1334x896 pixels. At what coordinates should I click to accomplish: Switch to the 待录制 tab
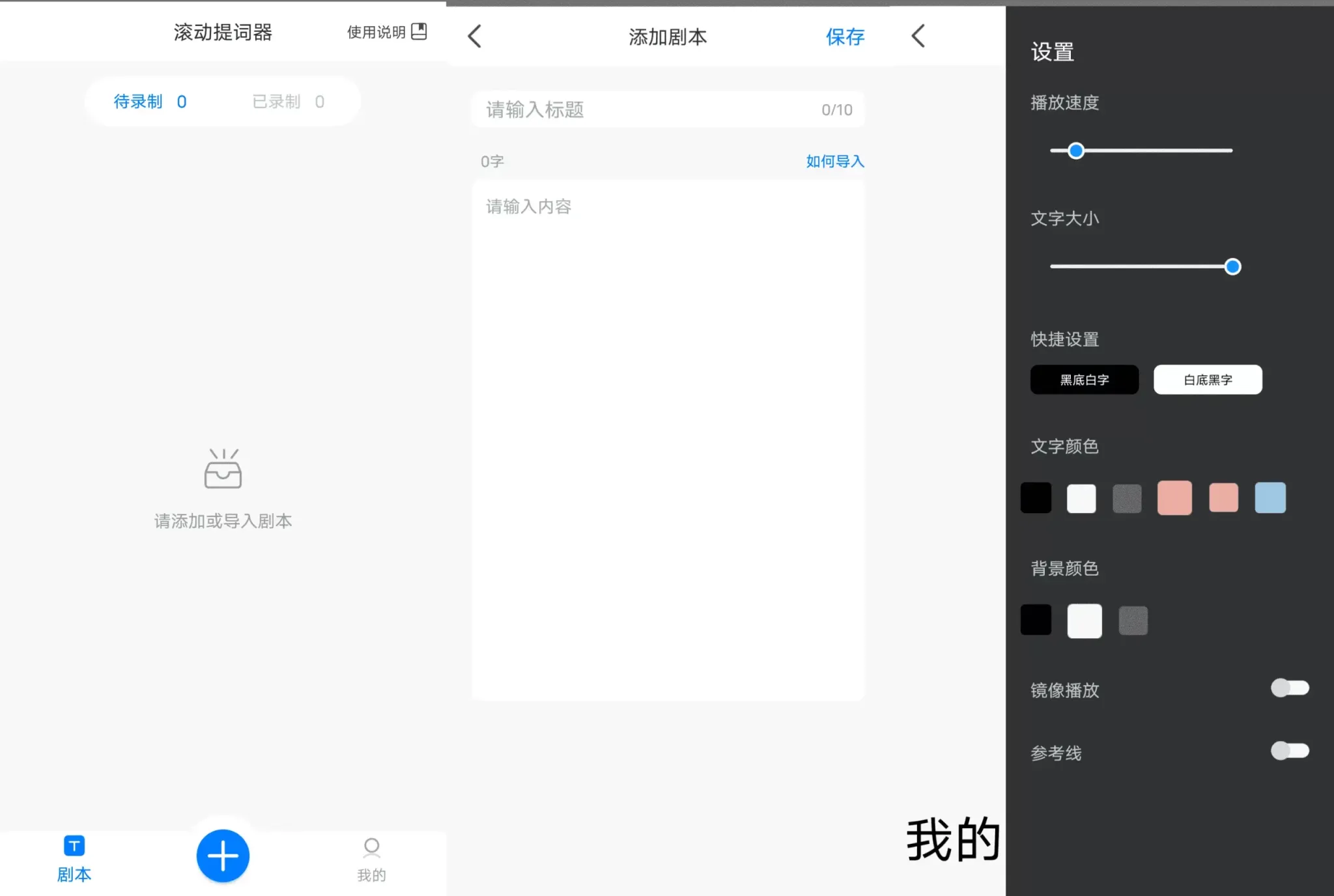pos(149,102)
